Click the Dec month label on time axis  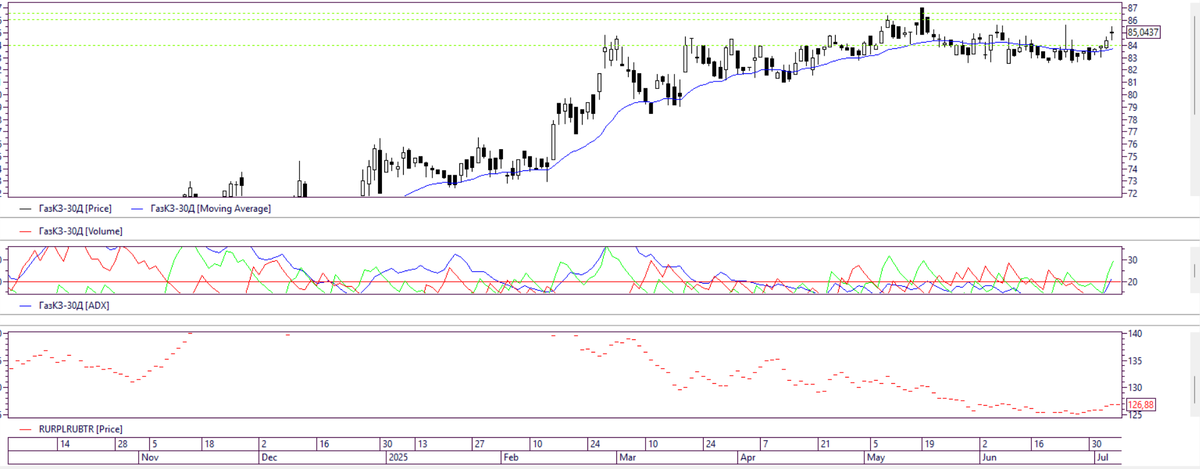268,457
